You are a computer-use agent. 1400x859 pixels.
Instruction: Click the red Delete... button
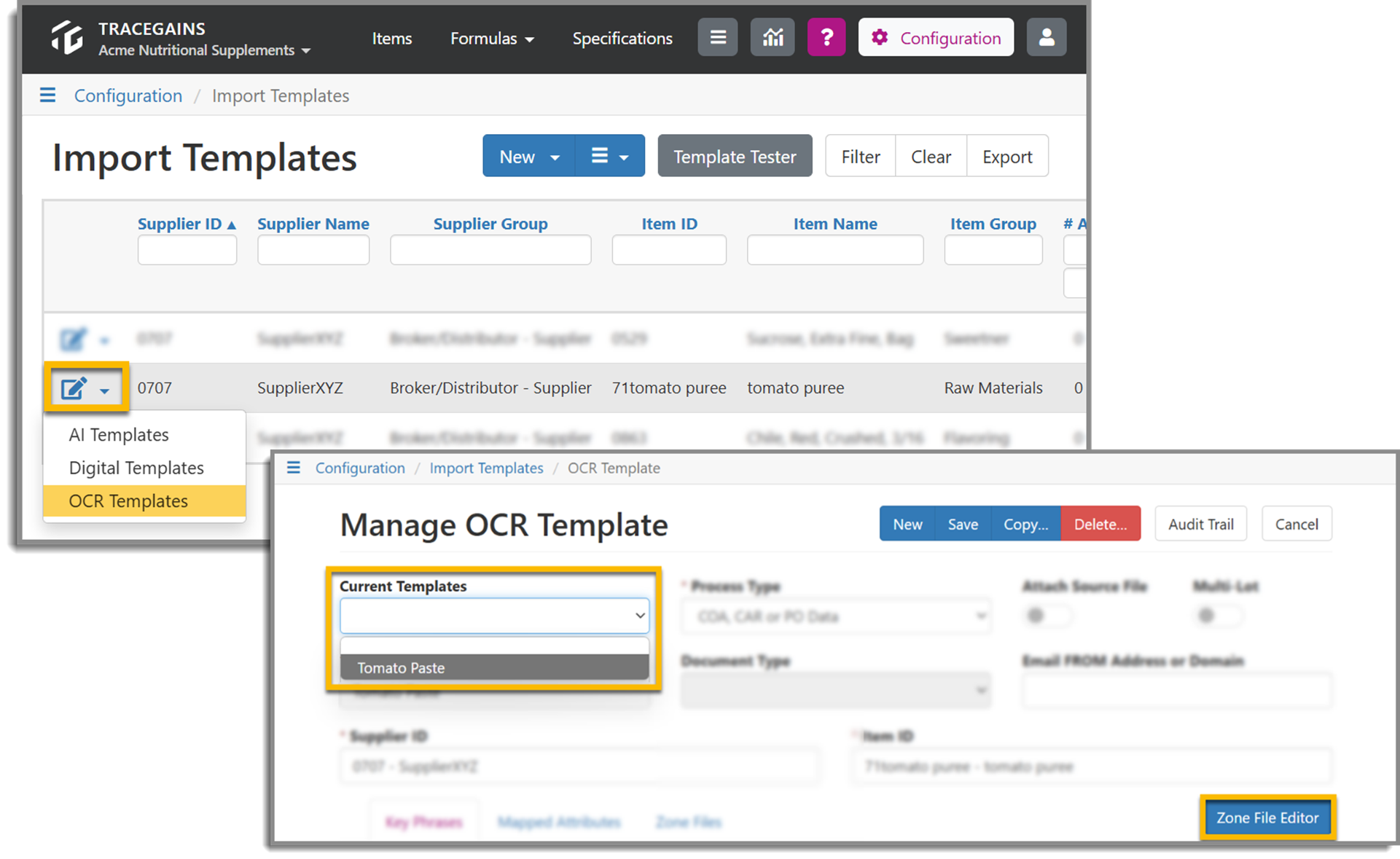point(1100,524)
